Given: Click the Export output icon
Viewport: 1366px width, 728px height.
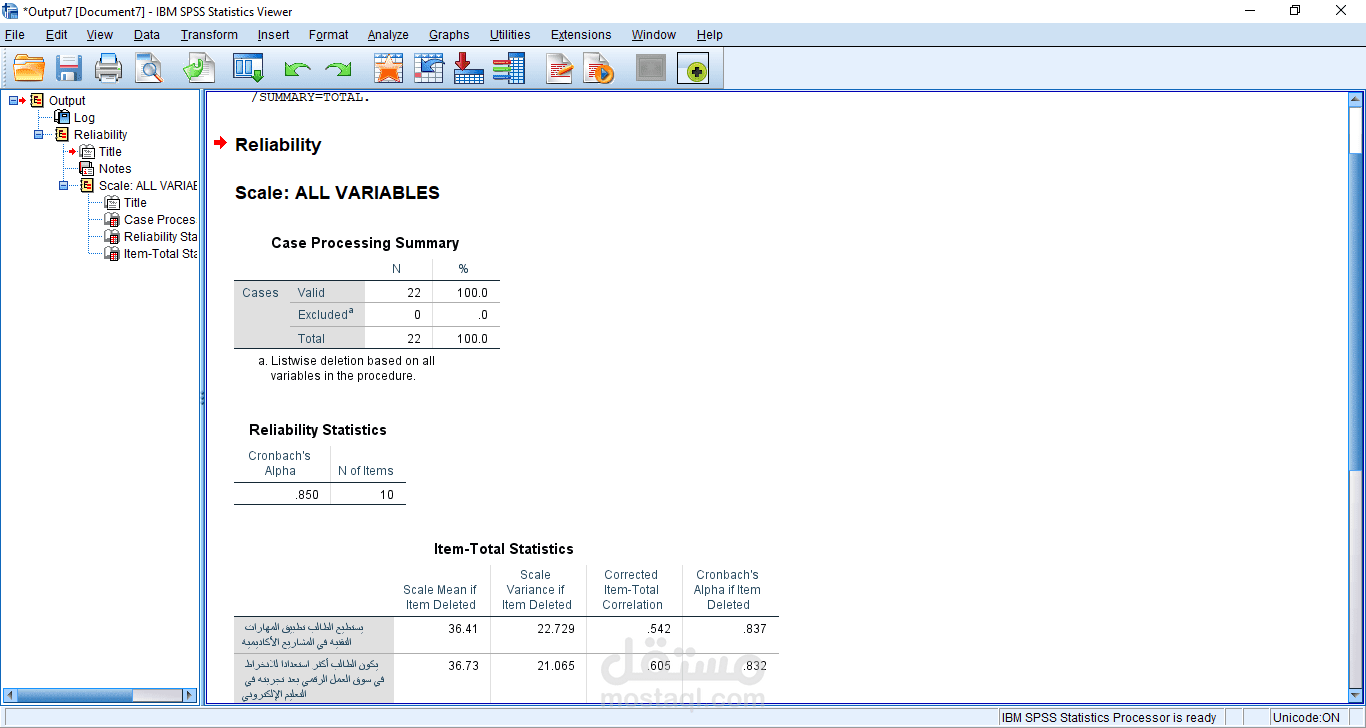Looking at the screenshot, I should tap(198, 69).
